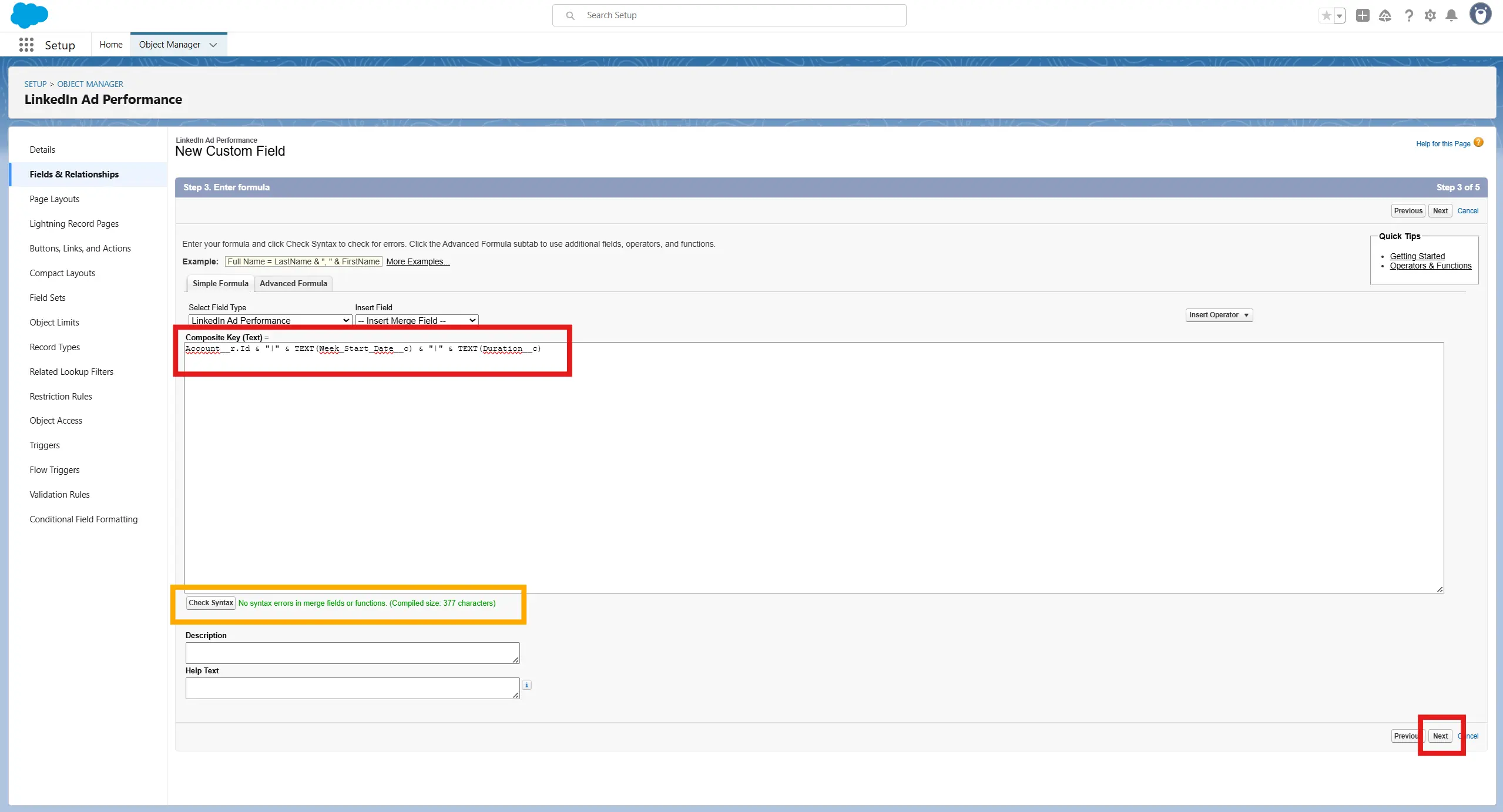Open the Notifications bell icon

coord(1451,16)
